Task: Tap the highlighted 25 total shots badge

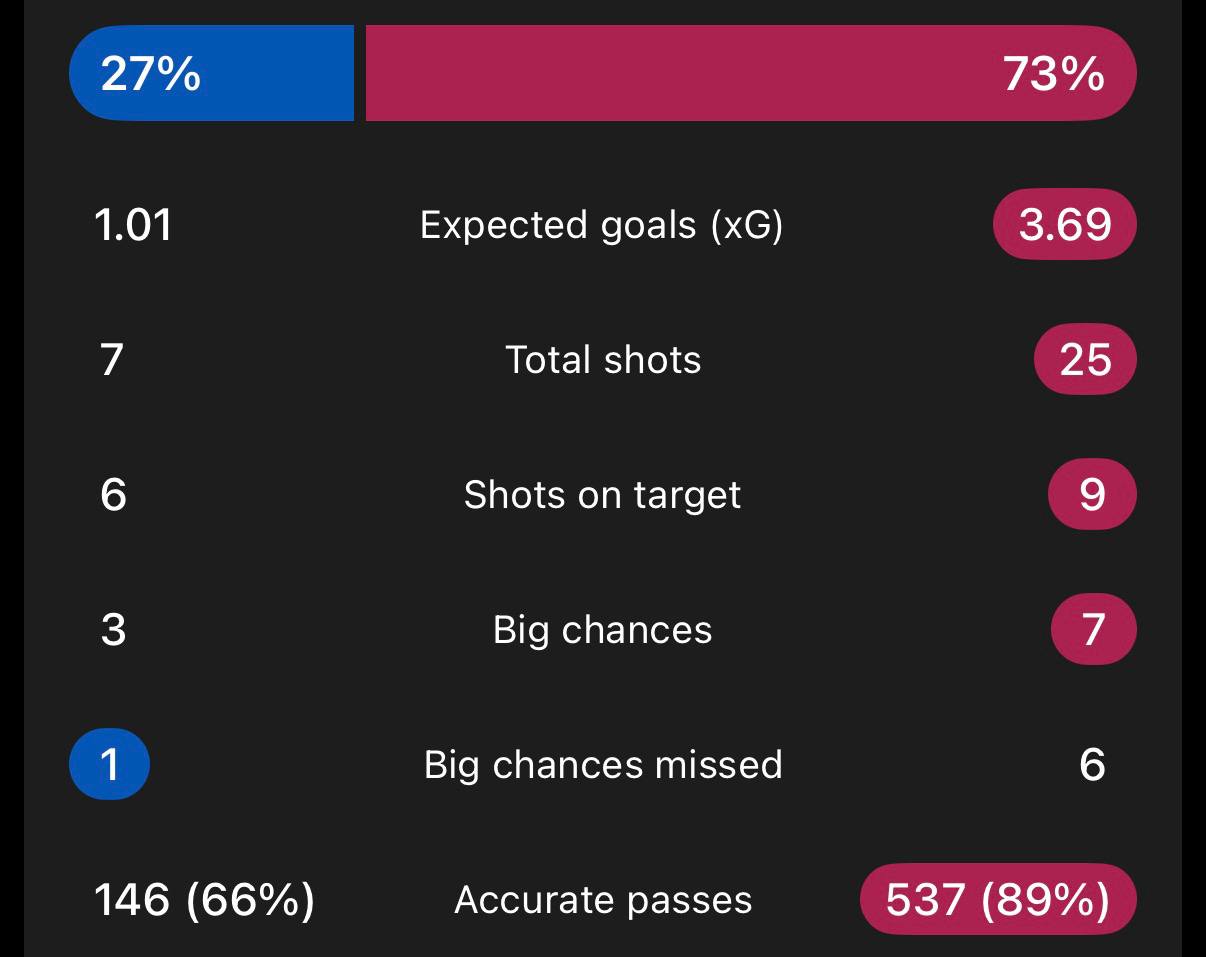Action: [1085, 359]
